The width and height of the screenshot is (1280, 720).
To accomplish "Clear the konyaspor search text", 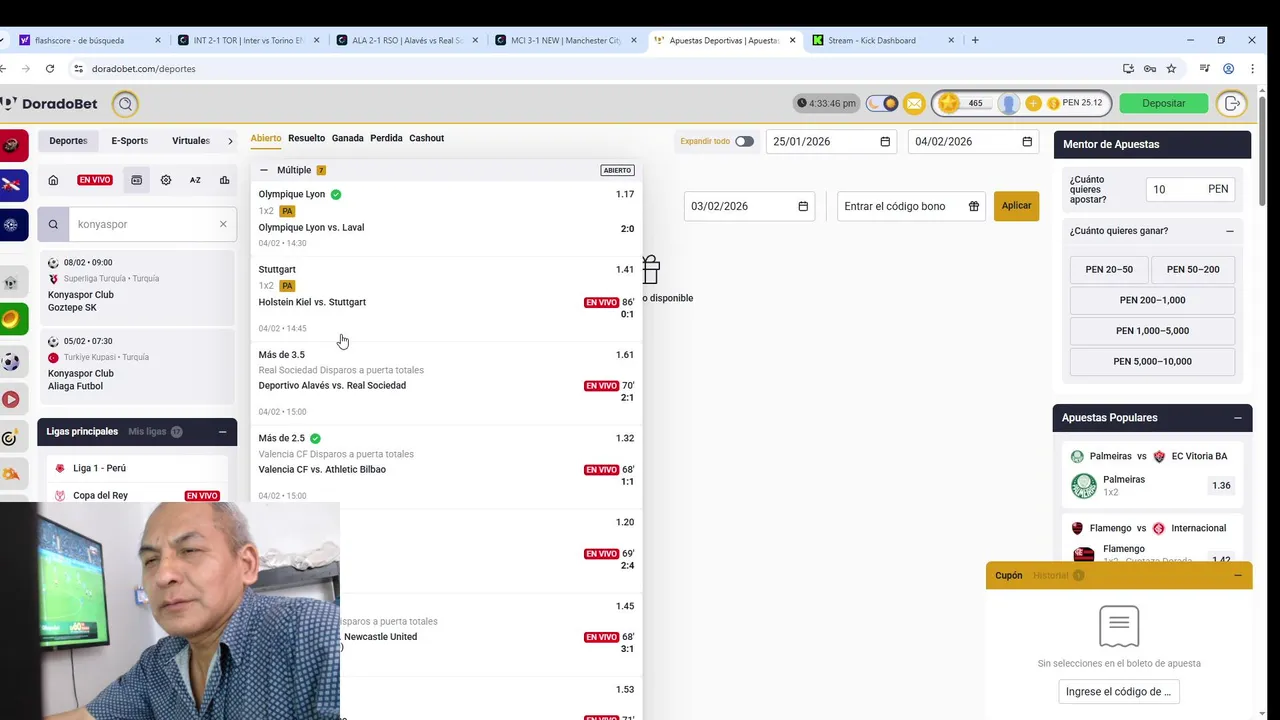I will click(x=223, y=224).
